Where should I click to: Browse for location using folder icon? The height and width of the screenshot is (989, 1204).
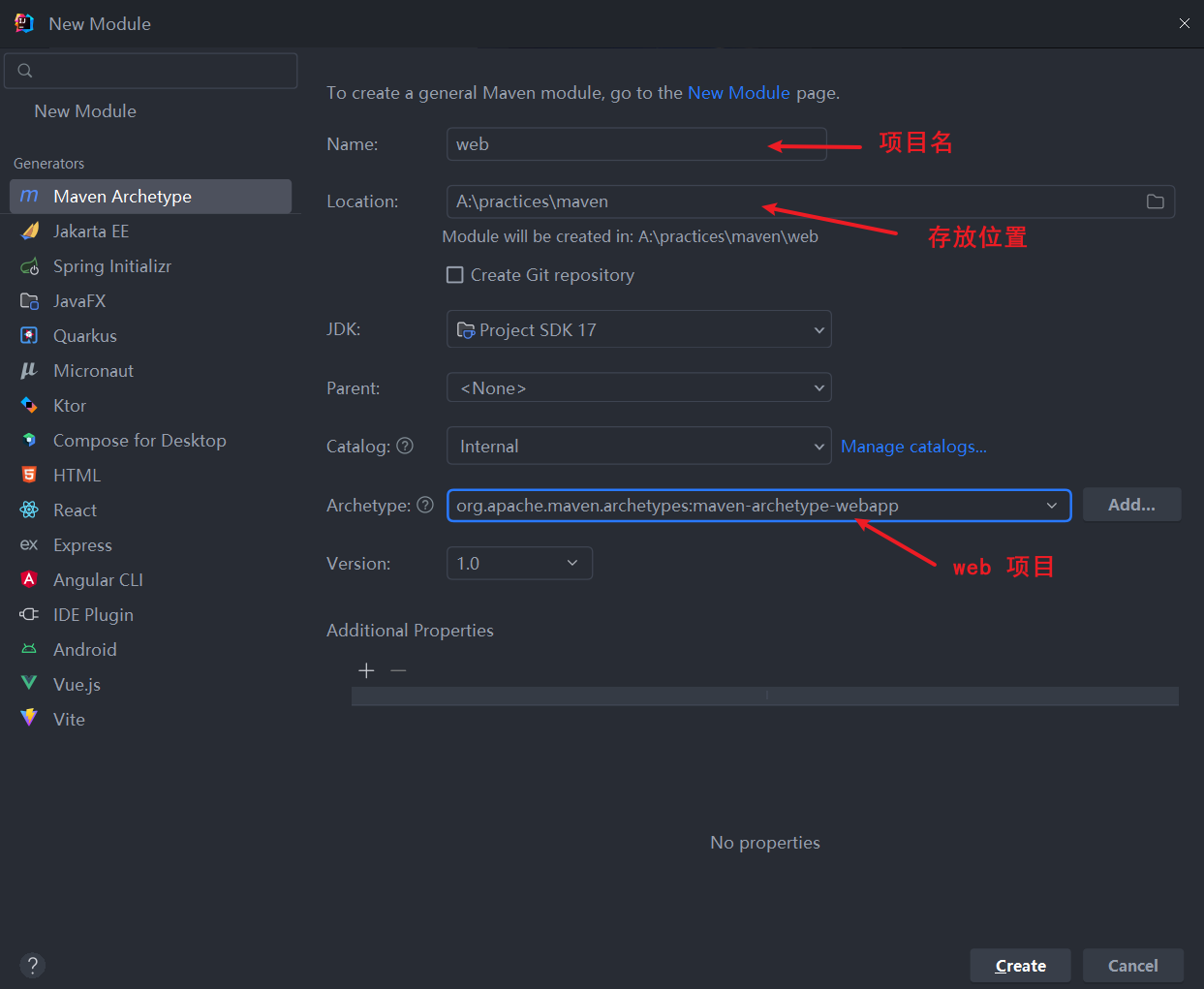pyautogui.click(x=1156, y=201)
